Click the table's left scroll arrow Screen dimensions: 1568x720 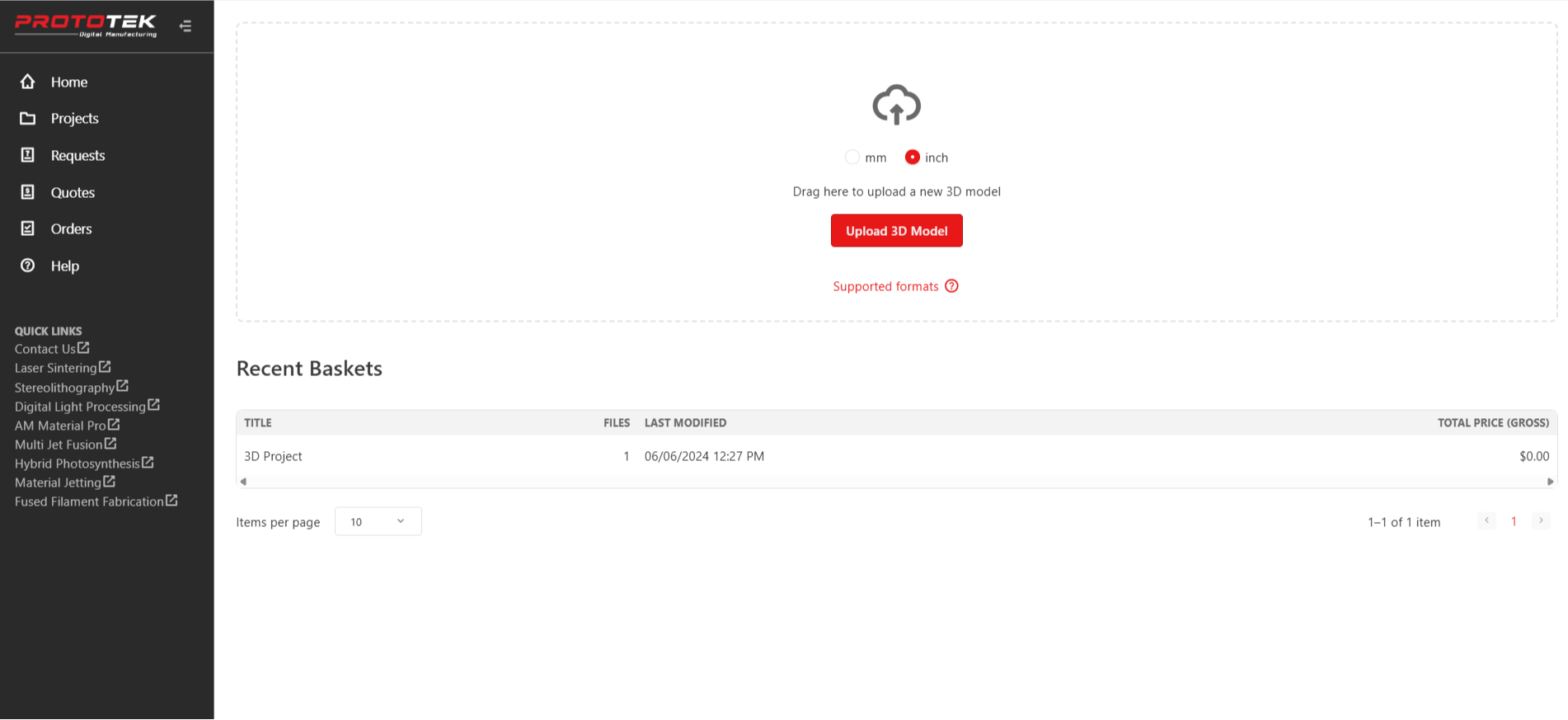(x=243, y=482)
